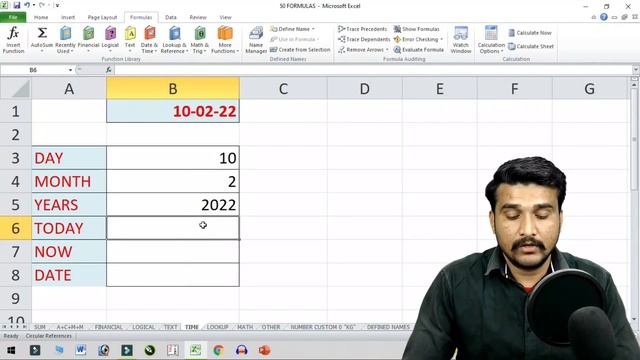Click the Excel taskbar icon
Image resolution: width=640 pixels, height=360 pixels.
pos(196,350)
